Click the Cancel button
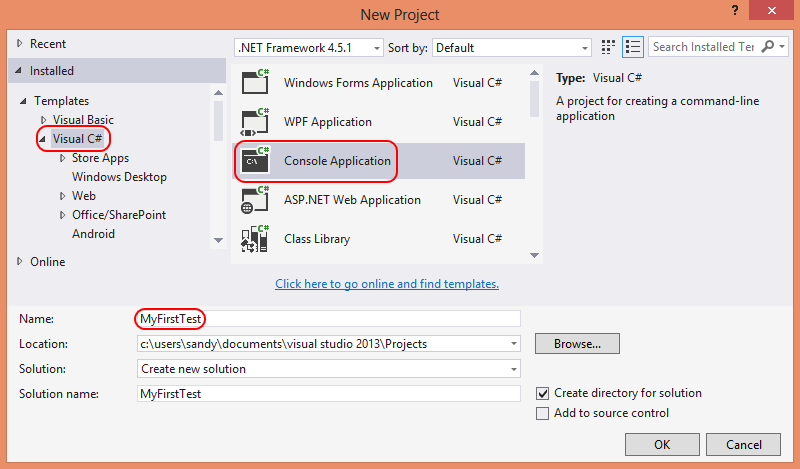800x469 pixels. (x=743, y=445)
